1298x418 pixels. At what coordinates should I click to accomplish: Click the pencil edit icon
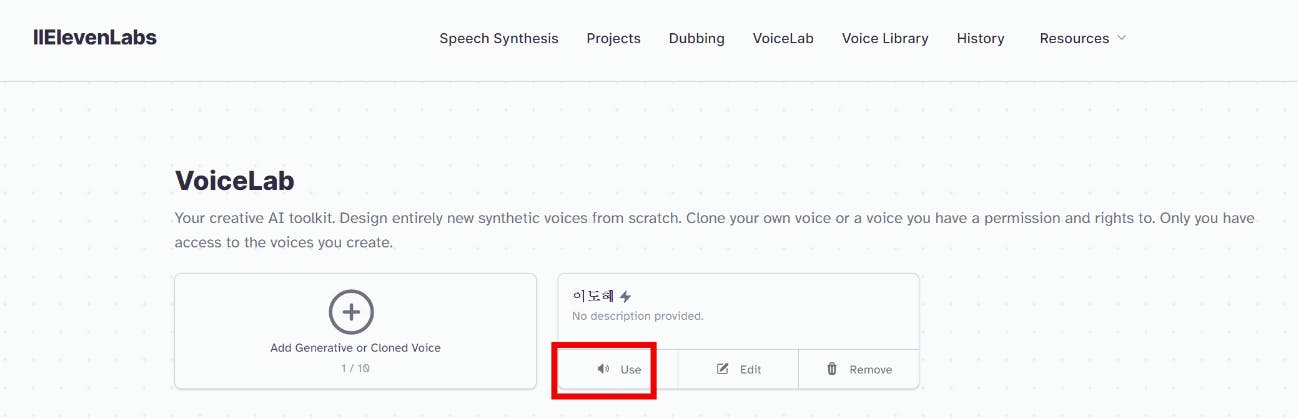723,369
